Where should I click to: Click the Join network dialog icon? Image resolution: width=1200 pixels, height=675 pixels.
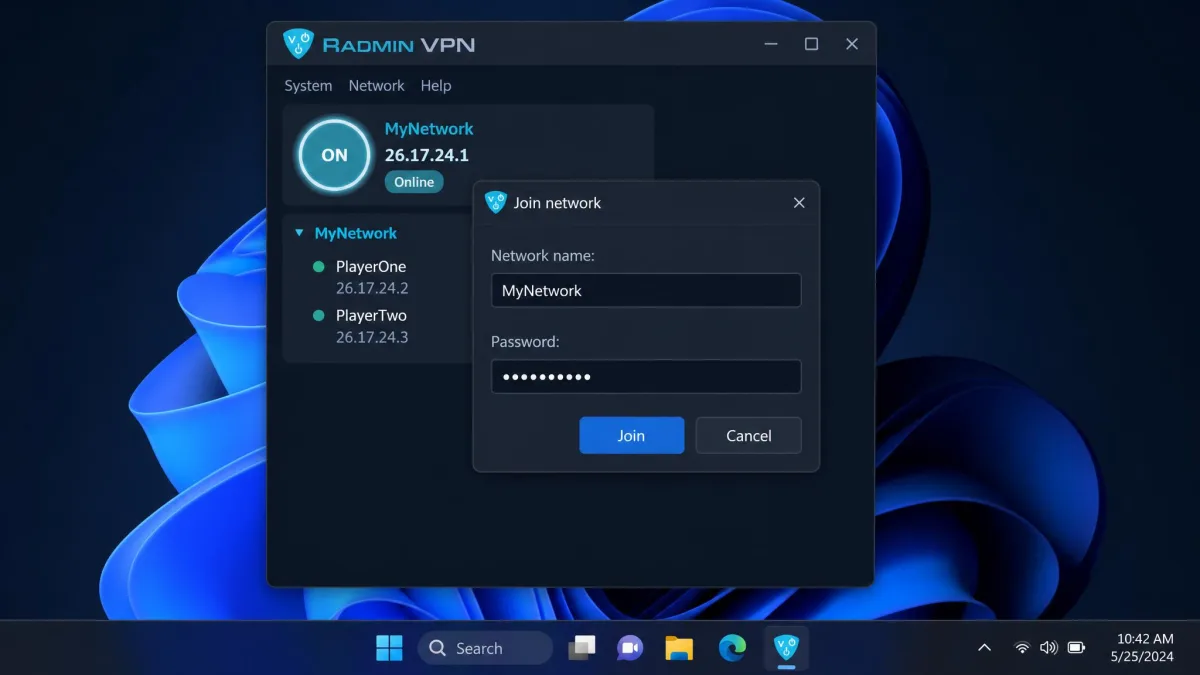pyautogui.click(x=496, y=202)
